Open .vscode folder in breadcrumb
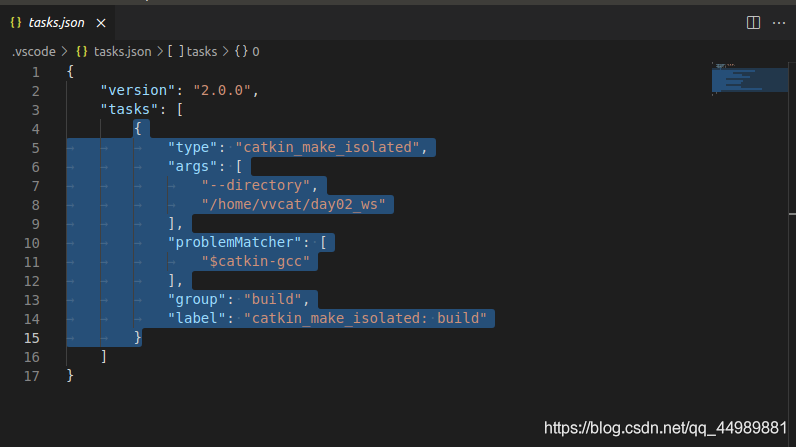This screenshot has height=447, width=796. click(34, 52)
